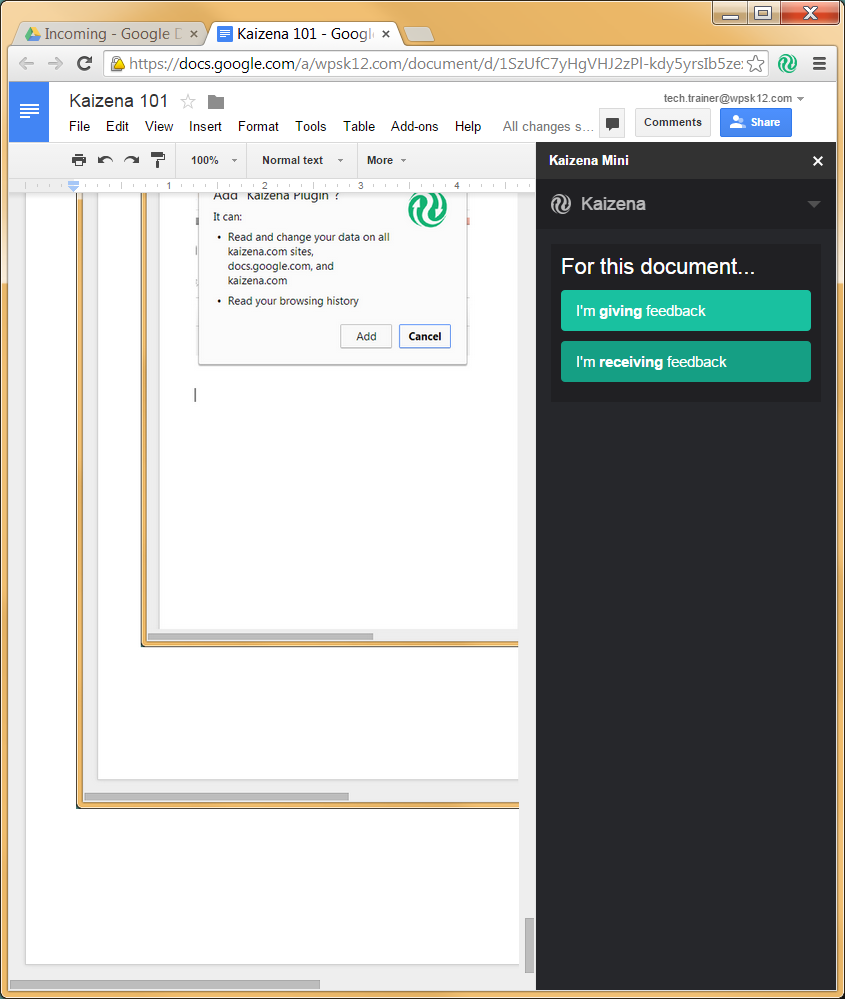Star the Kaizena 101 document
The image size is (845, 999).
click(x=188, y=101)
